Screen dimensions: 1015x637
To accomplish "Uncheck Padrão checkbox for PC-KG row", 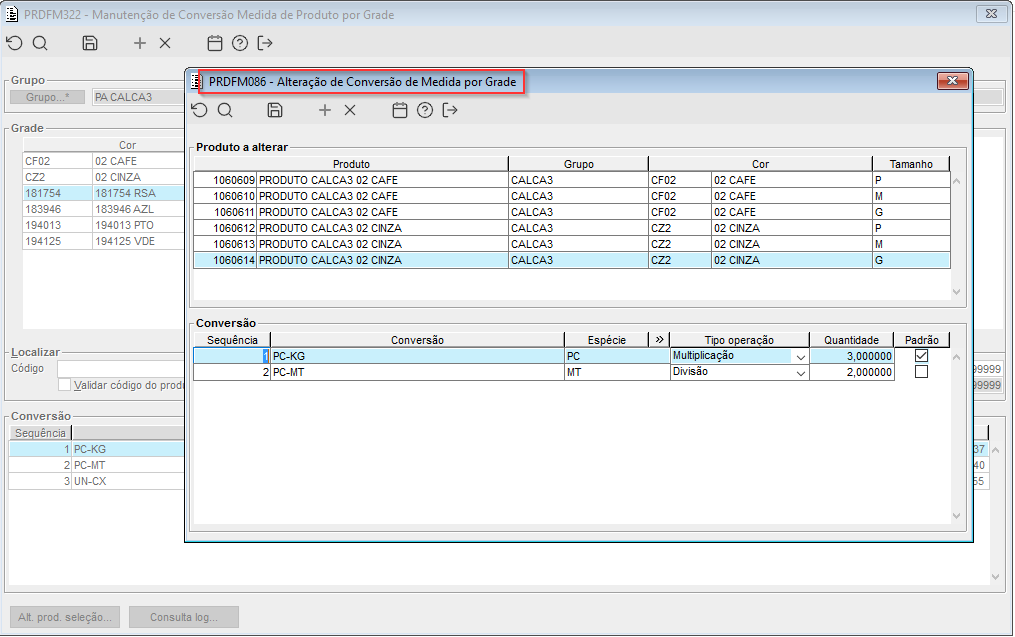I will point(921,355).
